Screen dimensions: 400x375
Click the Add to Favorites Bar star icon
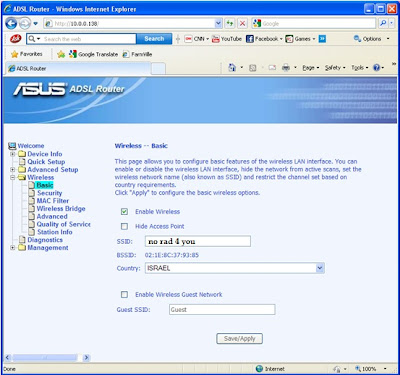click(x=61, y=54)
